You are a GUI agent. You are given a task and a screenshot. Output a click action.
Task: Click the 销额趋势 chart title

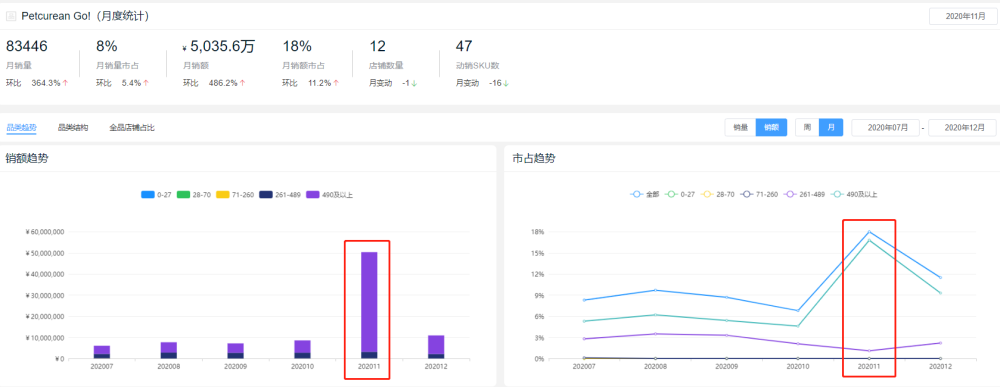[x=27, y=159]
